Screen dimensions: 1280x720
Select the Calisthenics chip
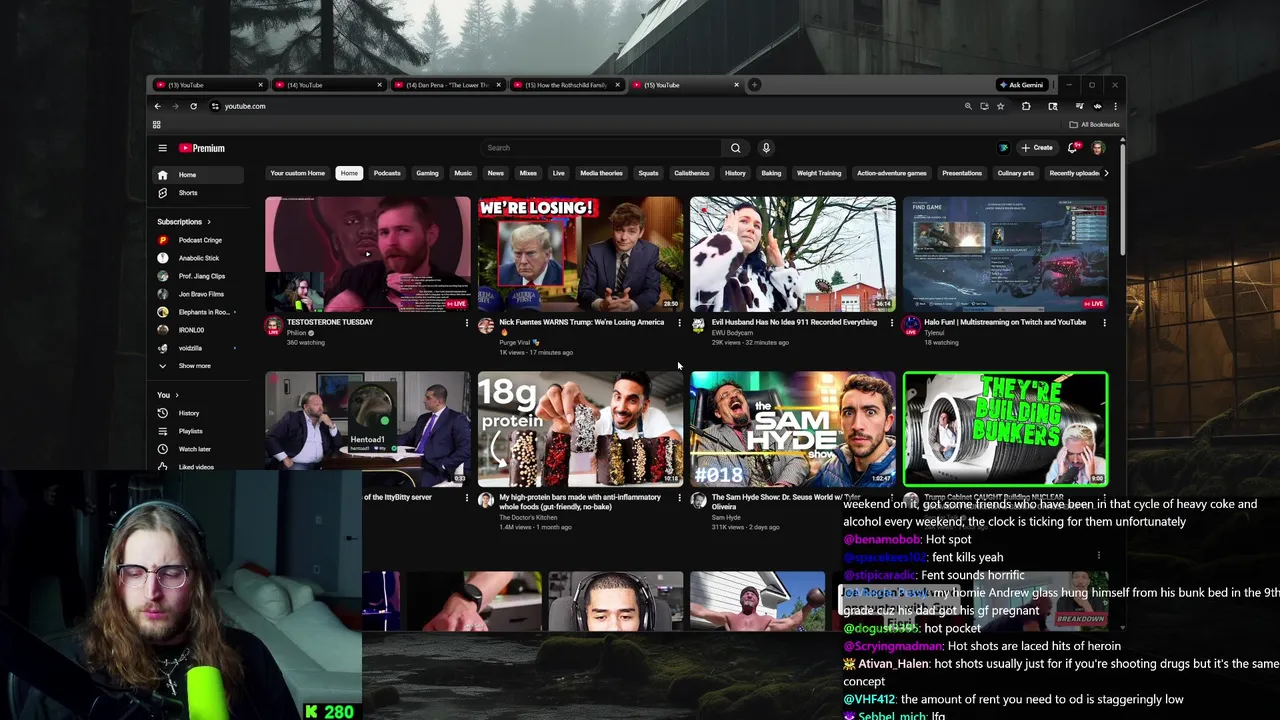692,173
